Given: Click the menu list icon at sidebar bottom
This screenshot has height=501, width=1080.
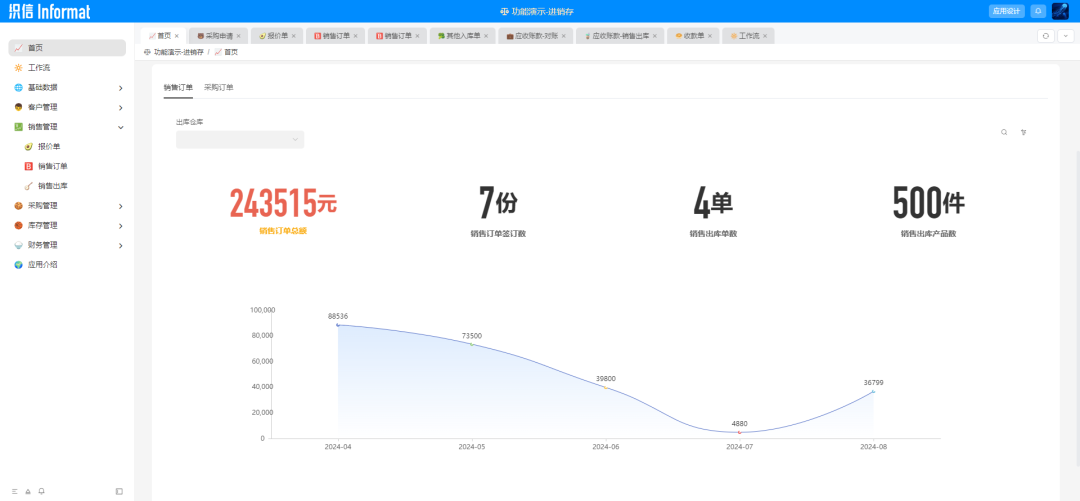Looking at the screenshot, I should tap(15, 491).
